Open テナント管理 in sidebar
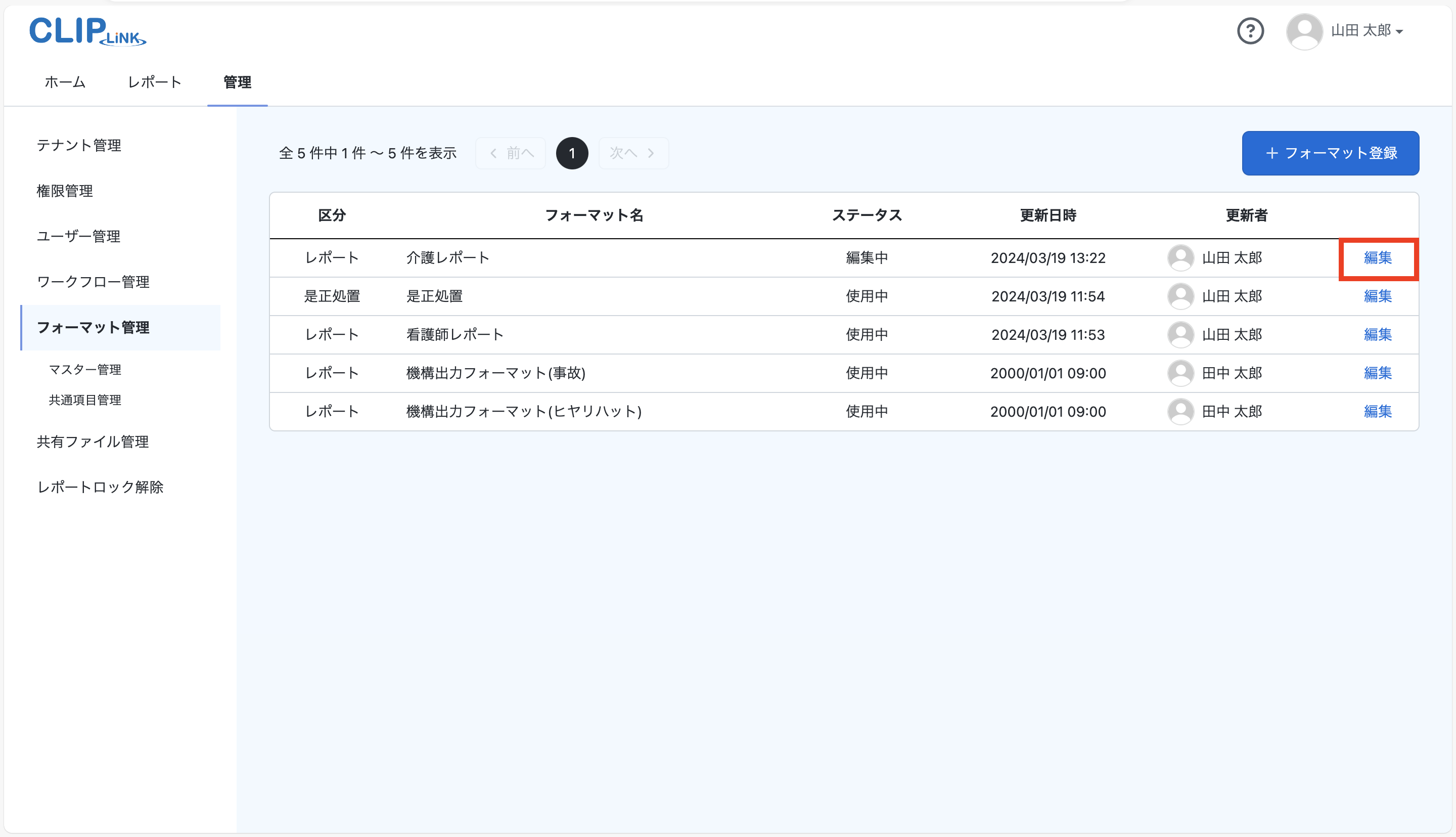 point(79,146)
